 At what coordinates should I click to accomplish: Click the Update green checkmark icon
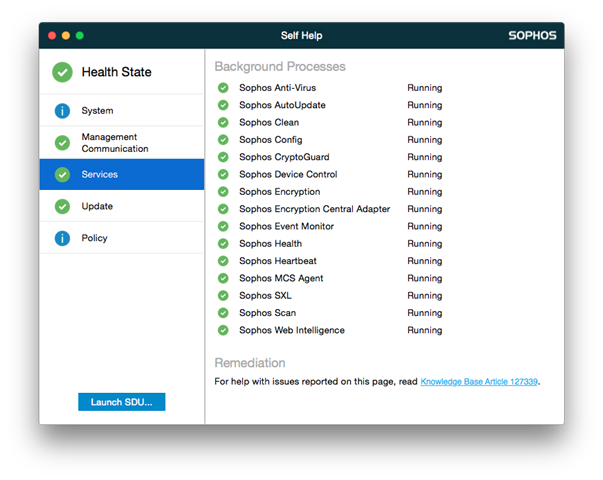pyautogui.click(x=62, y=206)
